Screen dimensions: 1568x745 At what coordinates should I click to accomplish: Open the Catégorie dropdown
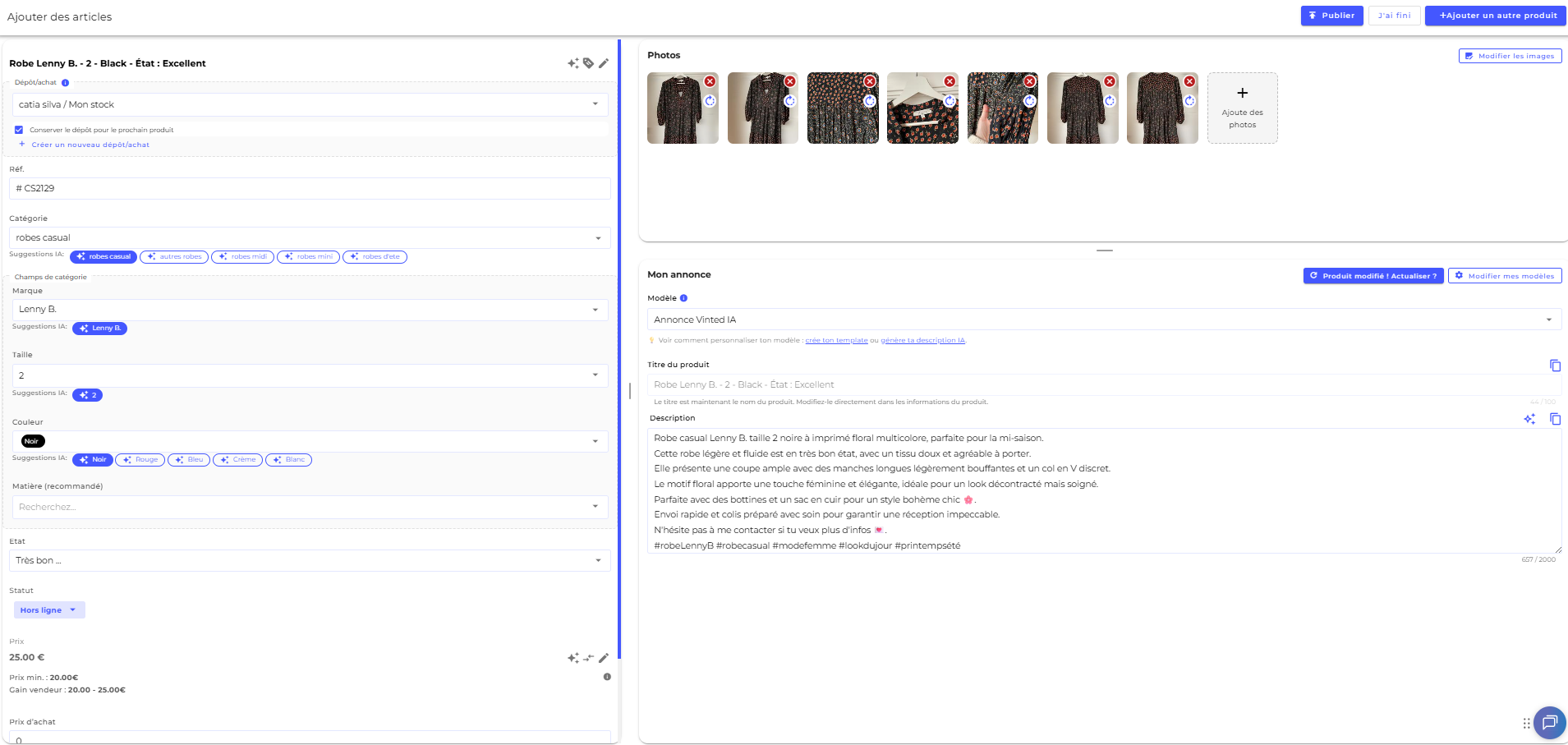pos(310,238)
